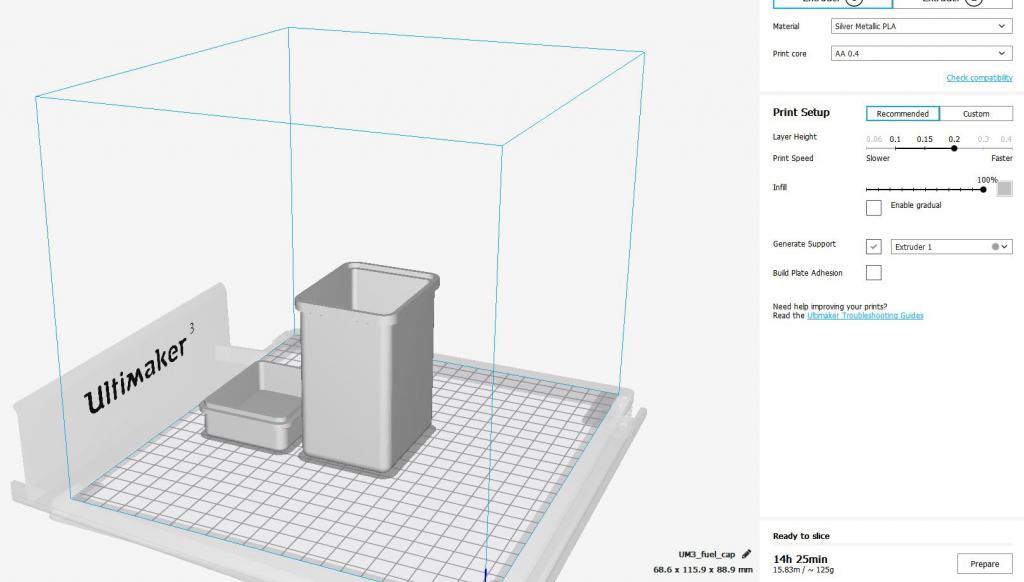1024x582 pixels.
Task: Open the Print core AA 0.4 dropdown
Action: pos(921,53)
